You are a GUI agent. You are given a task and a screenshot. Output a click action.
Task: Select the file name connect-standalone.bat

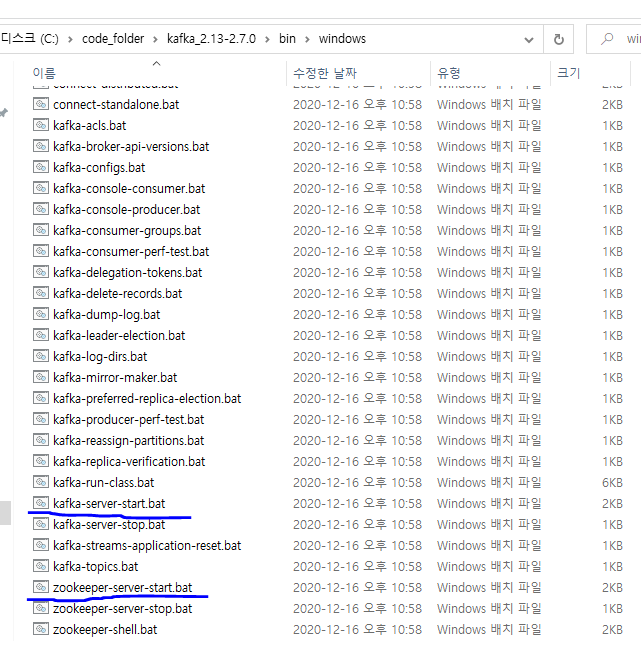116,105
